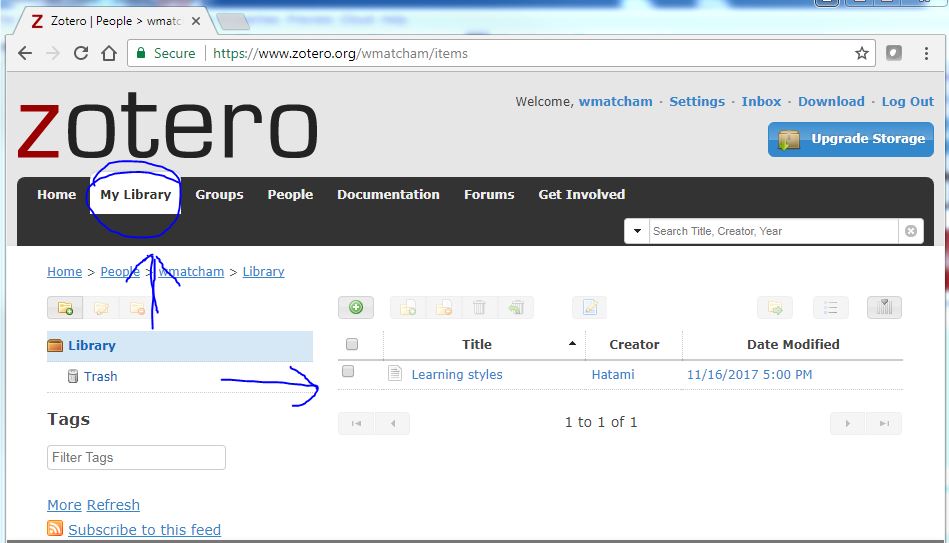This screenshot has width=949, height=543.
Task: Select the Library collection
Action: pyautogui.click(x=180, y=346)
